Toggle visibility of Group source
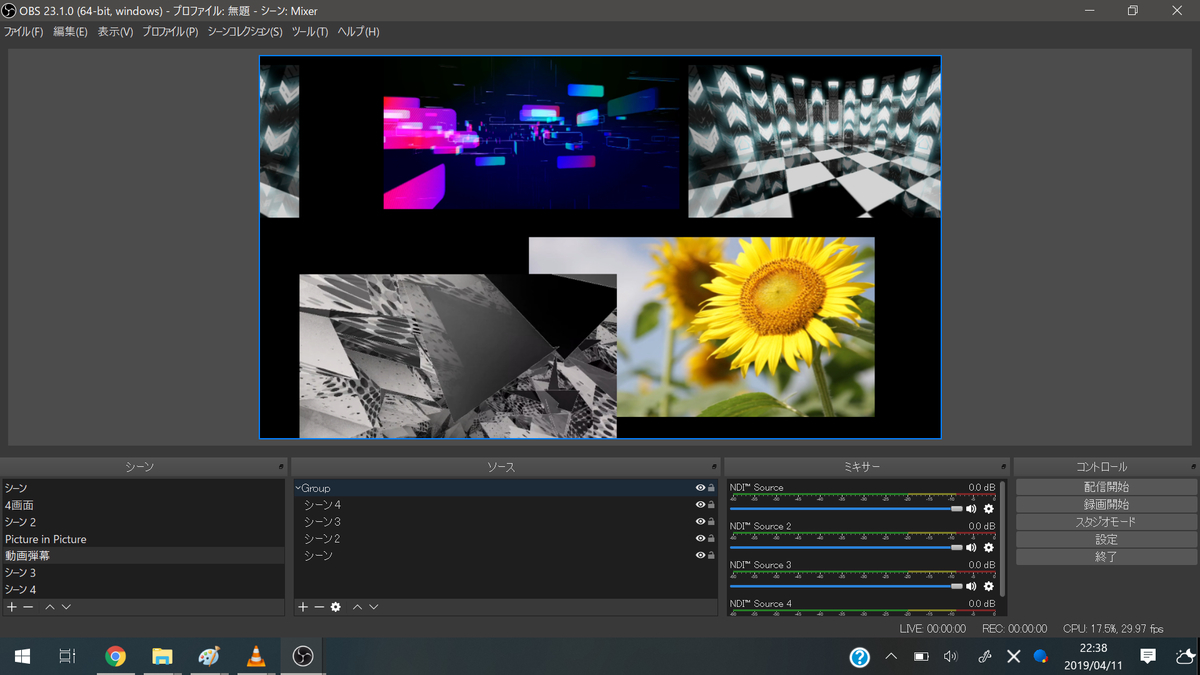 click(x=700, y=488)
